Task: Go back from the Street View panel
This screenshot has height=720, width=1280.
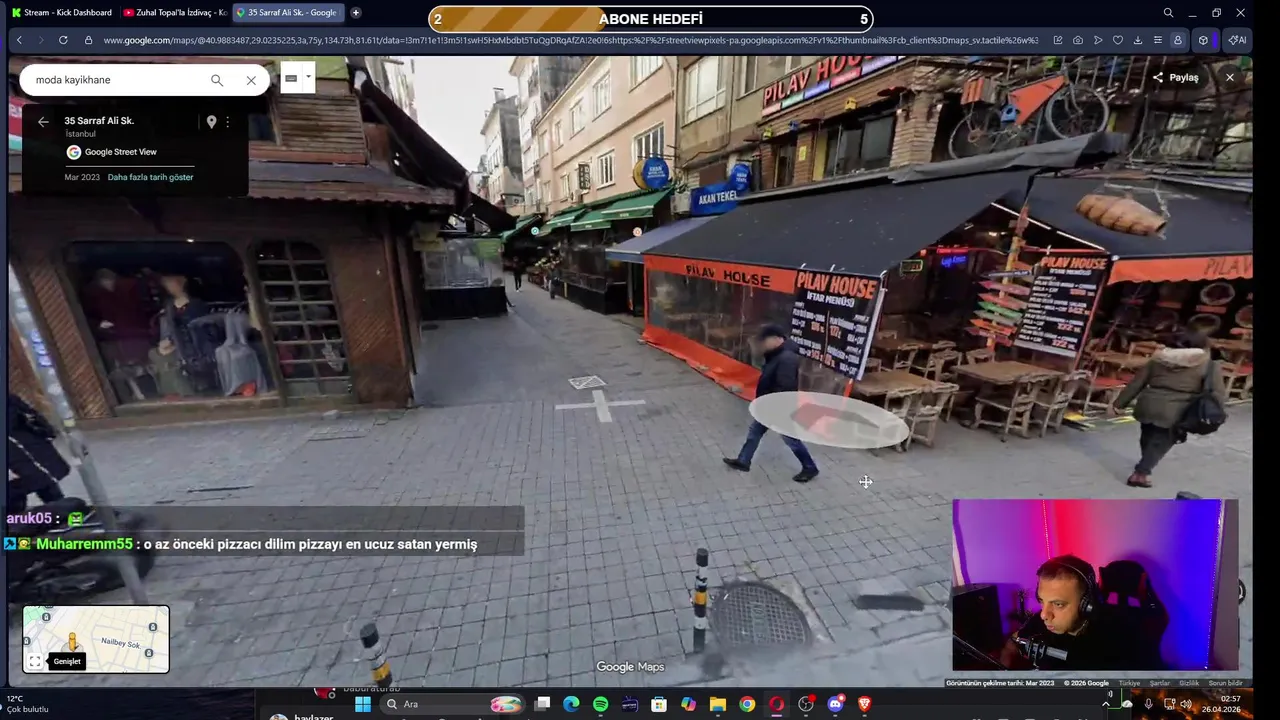Action: 43,122
